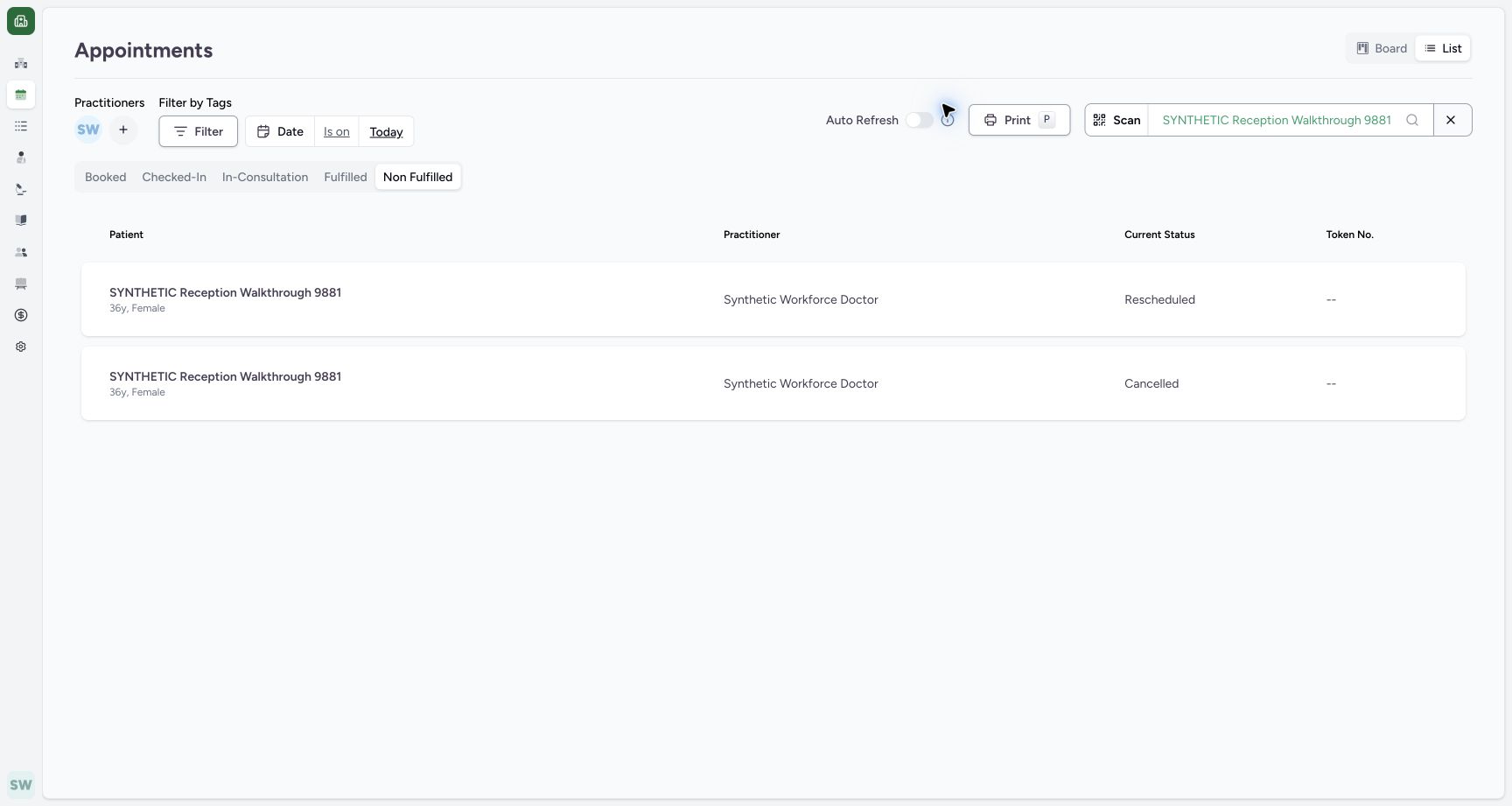Open the hospital logo home icon

[x=21, y=21]
